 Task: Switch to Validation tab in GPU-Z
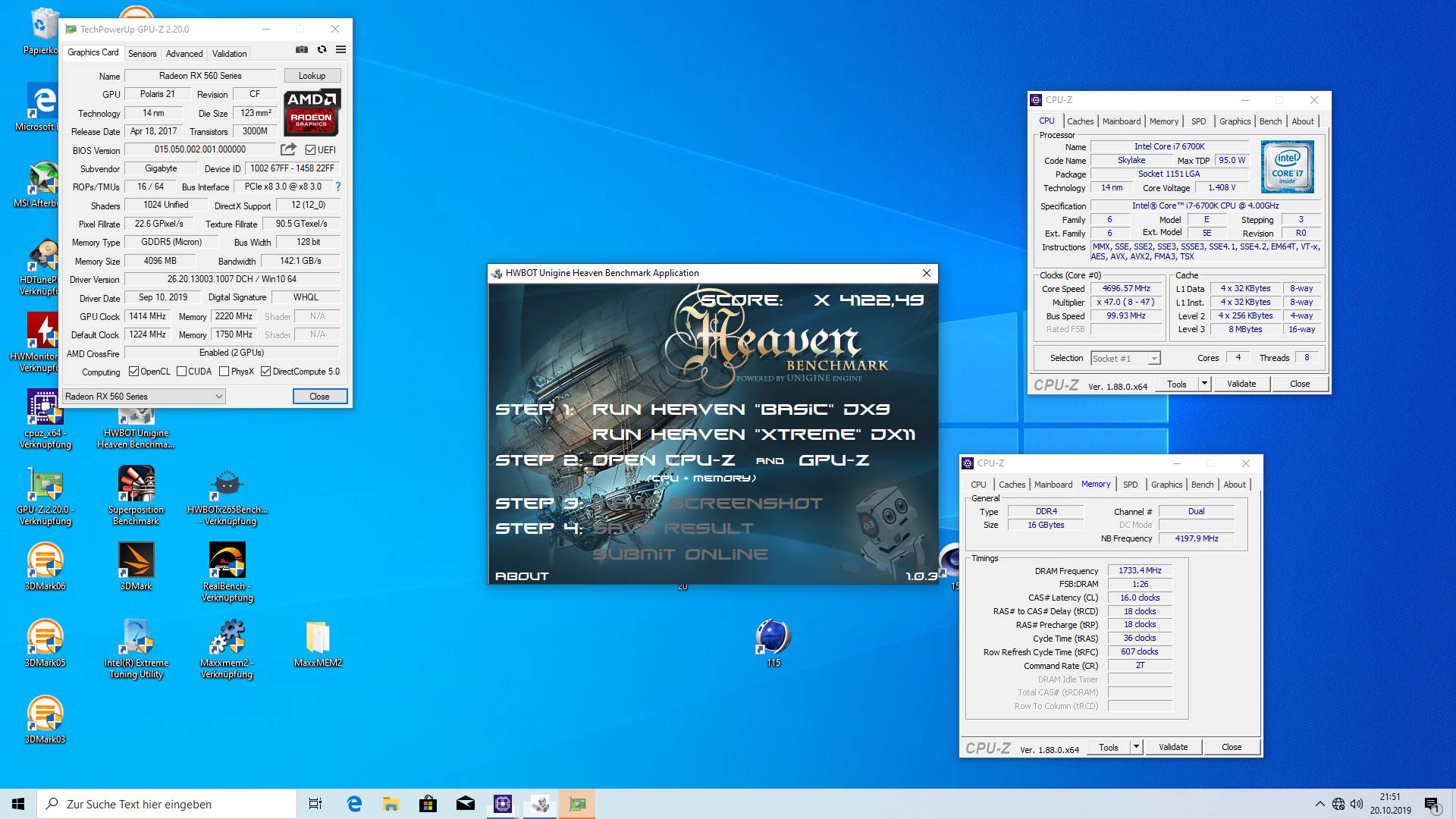229,54
